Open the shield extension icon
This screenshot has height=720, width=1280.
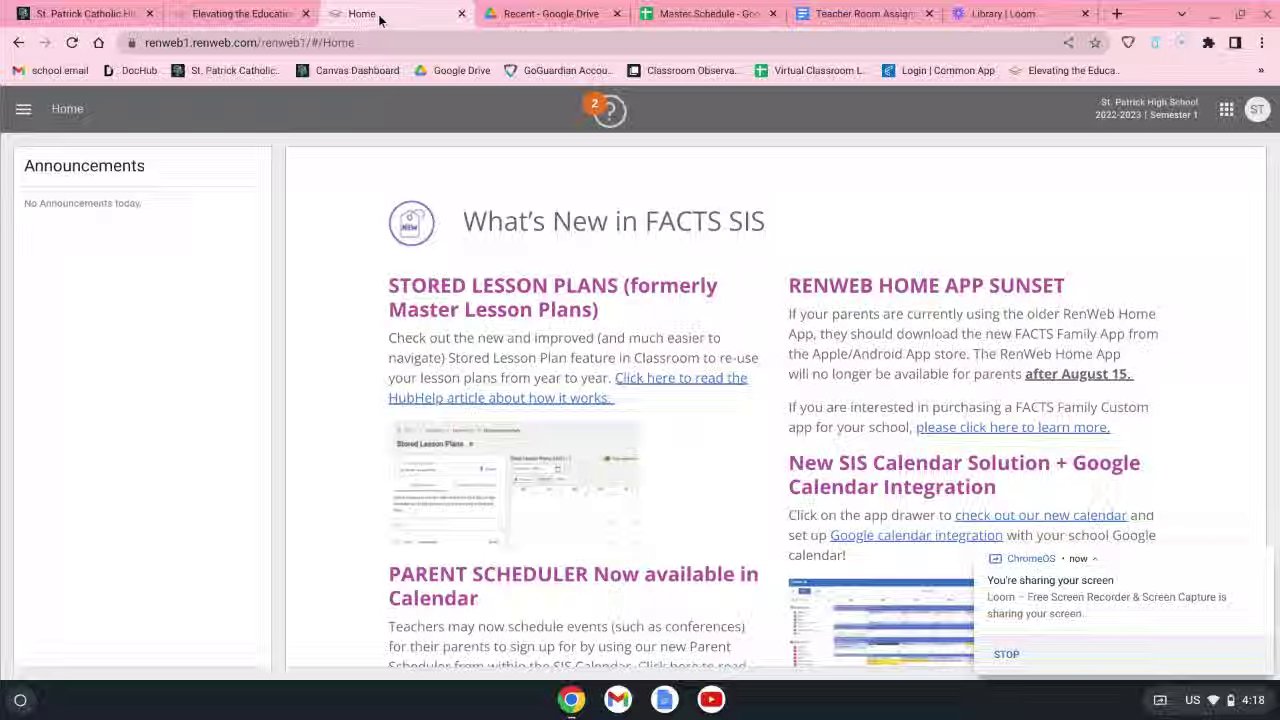[x=1128, y=43]
